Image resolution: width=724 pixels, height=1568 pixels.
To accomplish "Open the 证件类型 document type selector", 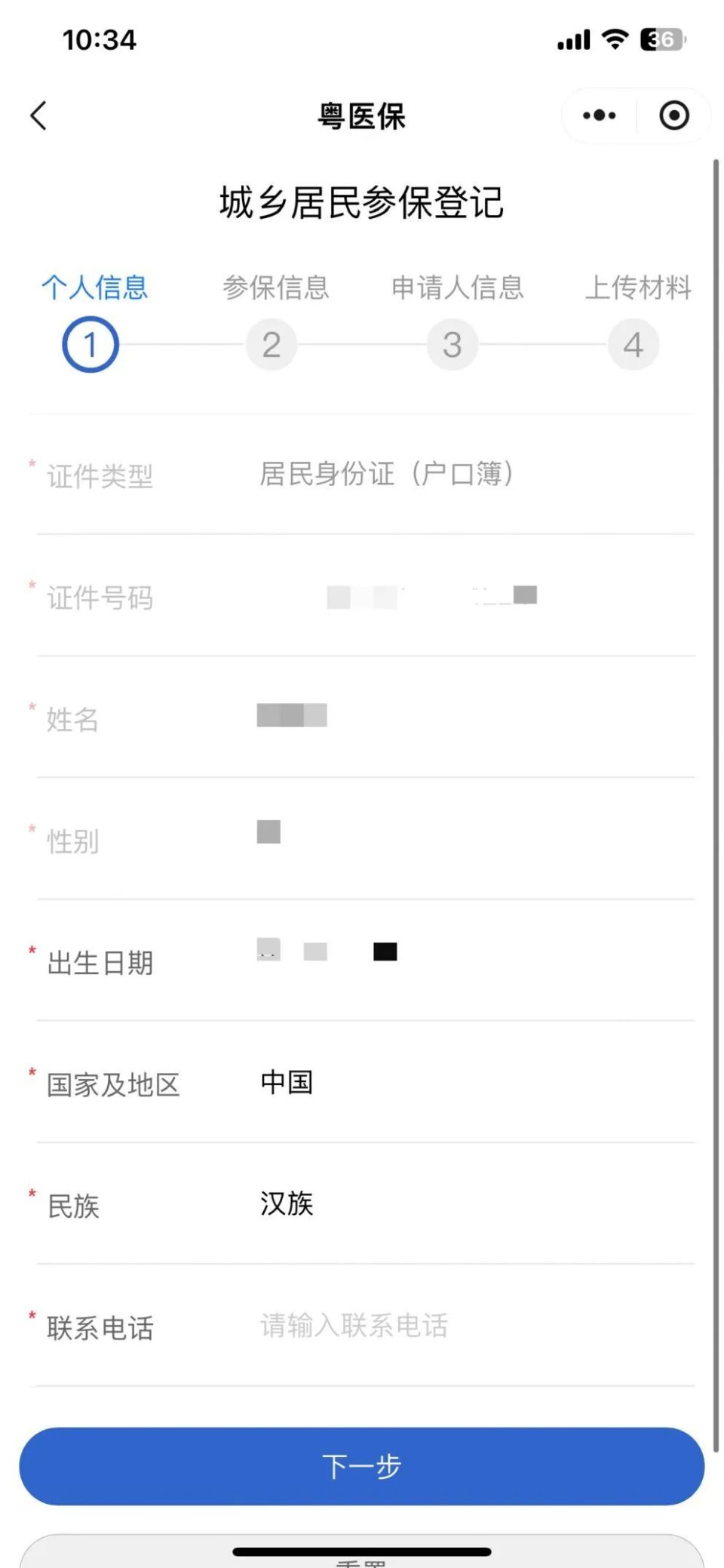I will pos(387,474).
